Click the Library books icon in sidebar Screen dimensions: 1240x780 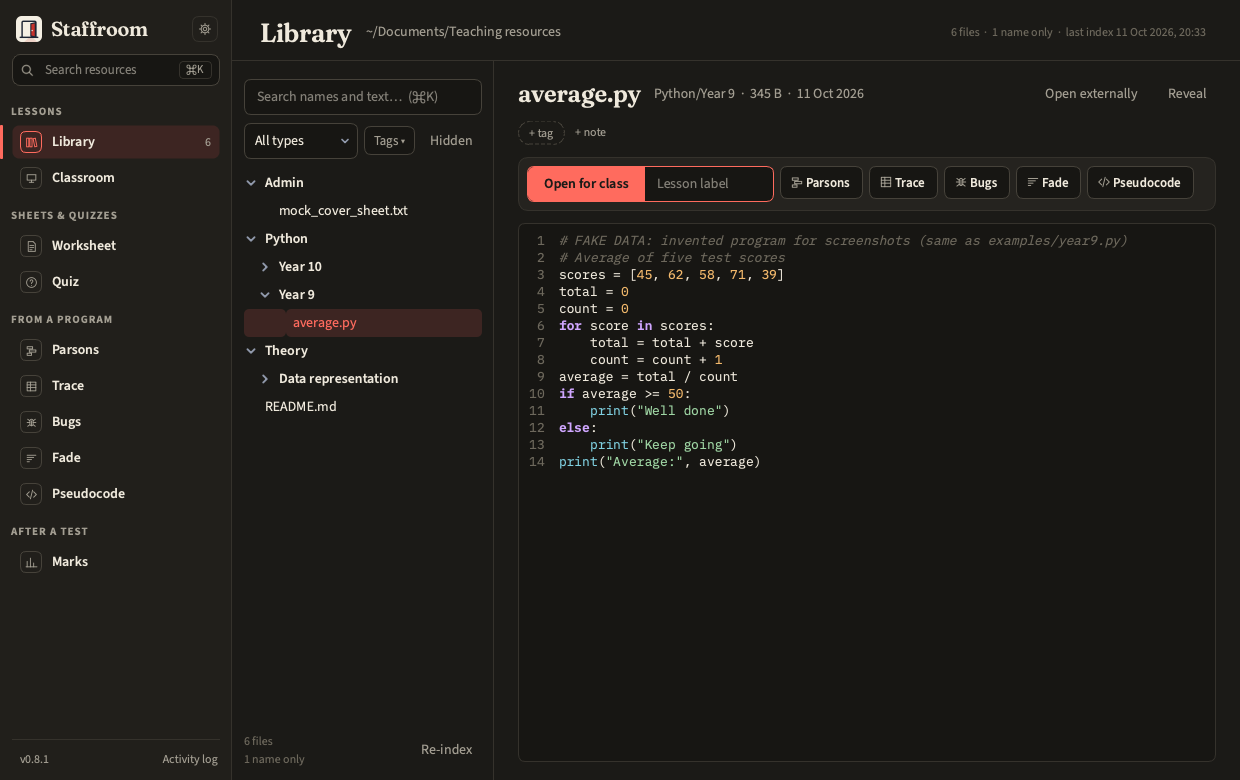tap(31, 142)
